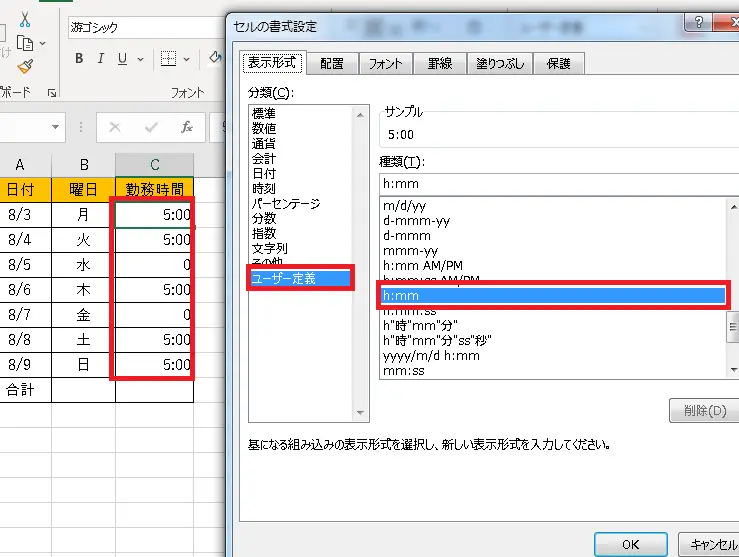The height and width of the screenshot is (557, 739).
Task: Toggle Bold formatting
Action: [79, 59]
